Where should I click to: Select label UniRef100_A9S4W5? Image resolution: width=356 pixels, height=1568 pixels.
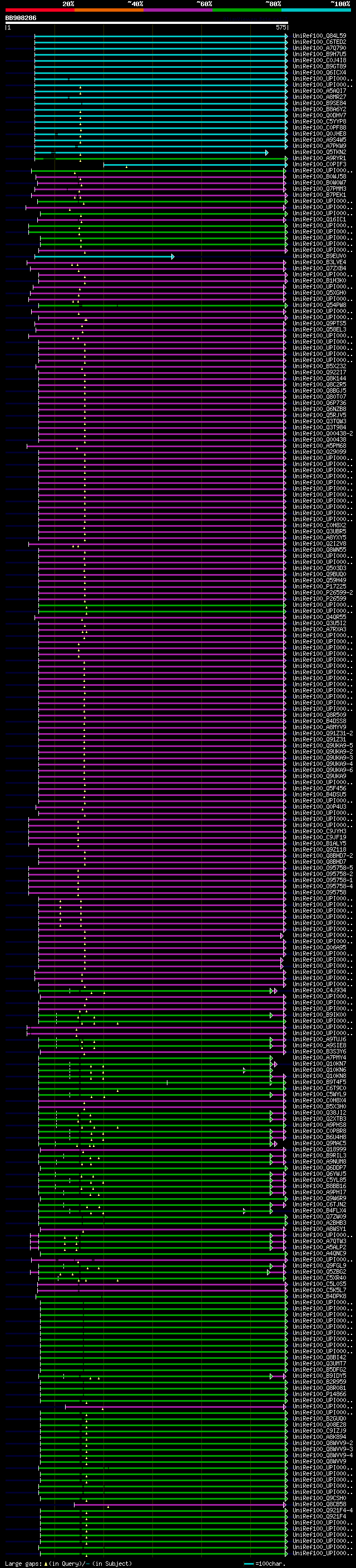319,140
